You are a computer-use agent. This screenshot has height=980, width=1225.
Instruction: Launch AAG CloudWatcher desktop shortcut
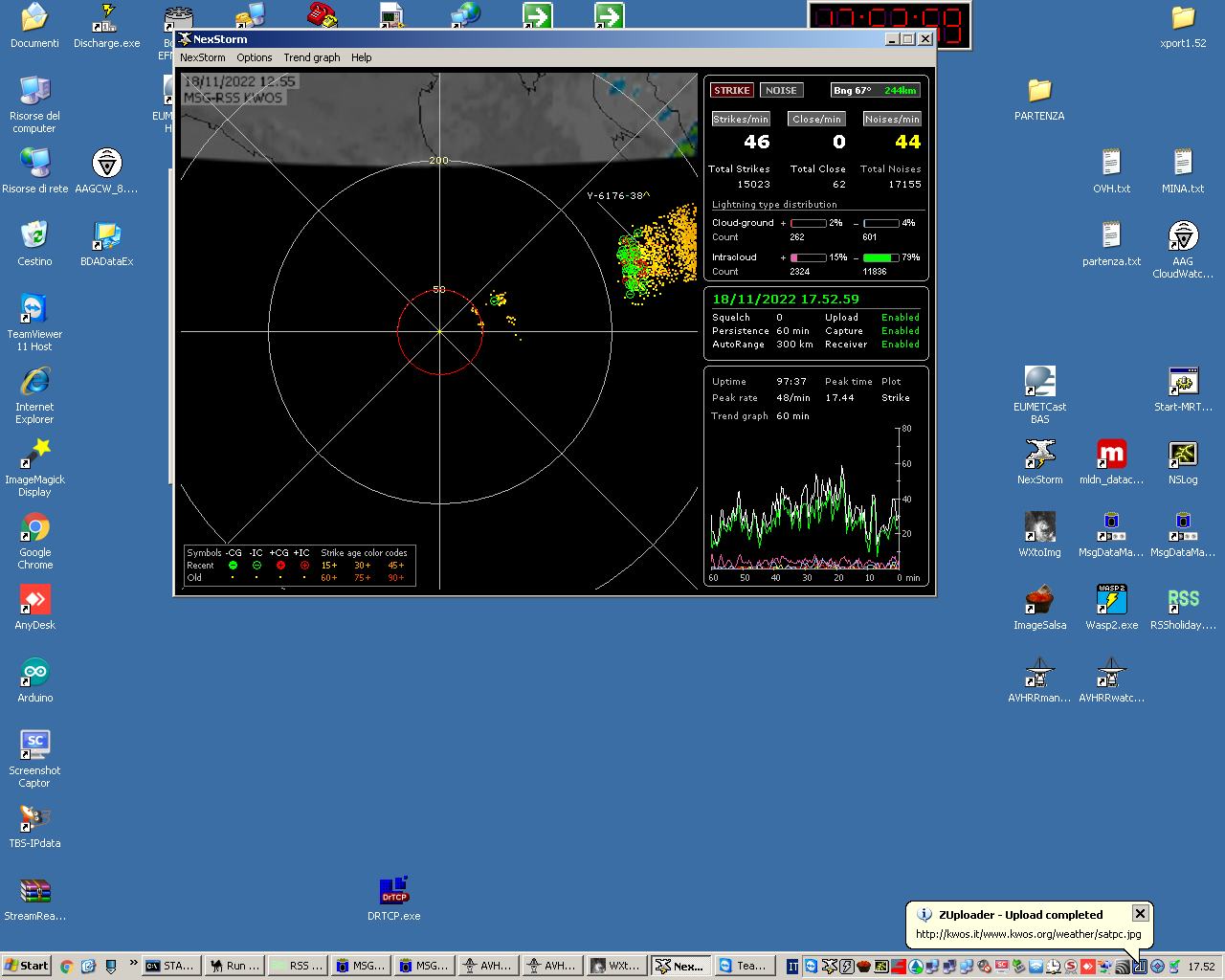(1183, 250)
